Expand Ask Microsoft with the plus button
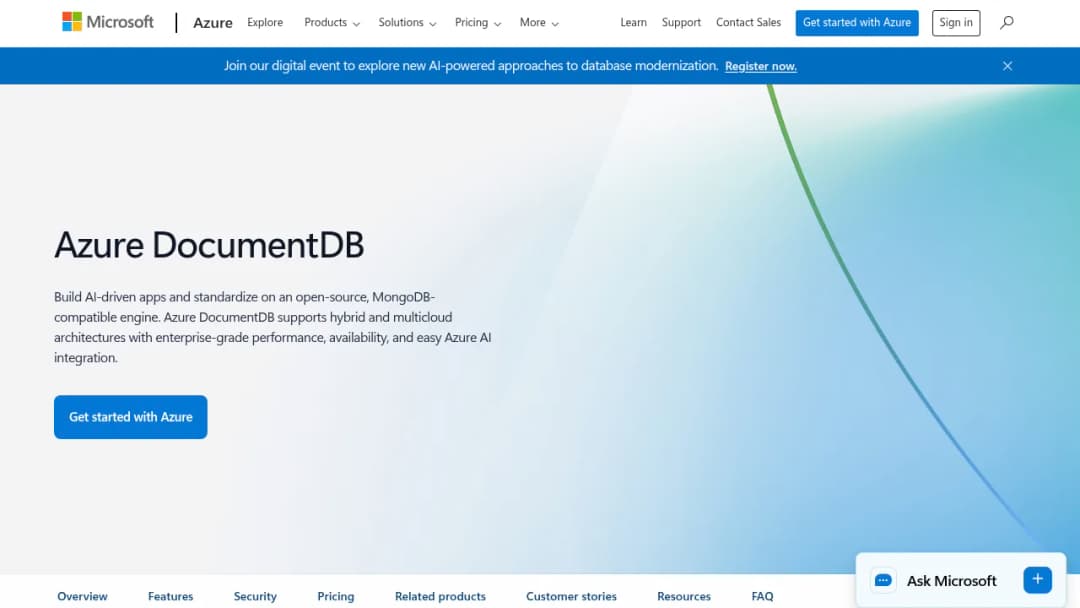 (1037, 580)
